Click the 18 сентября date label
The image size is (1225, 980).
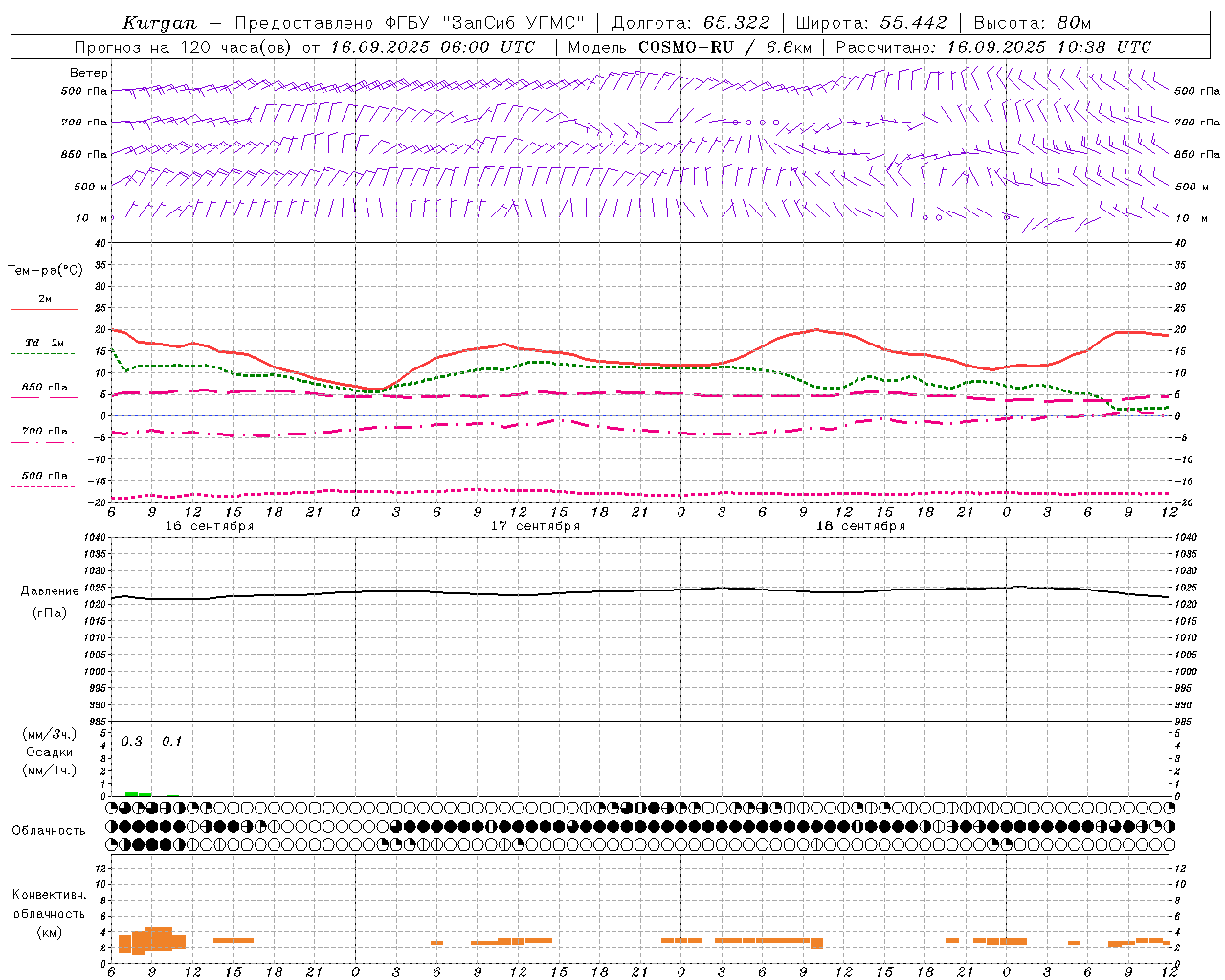pos(860,526)
